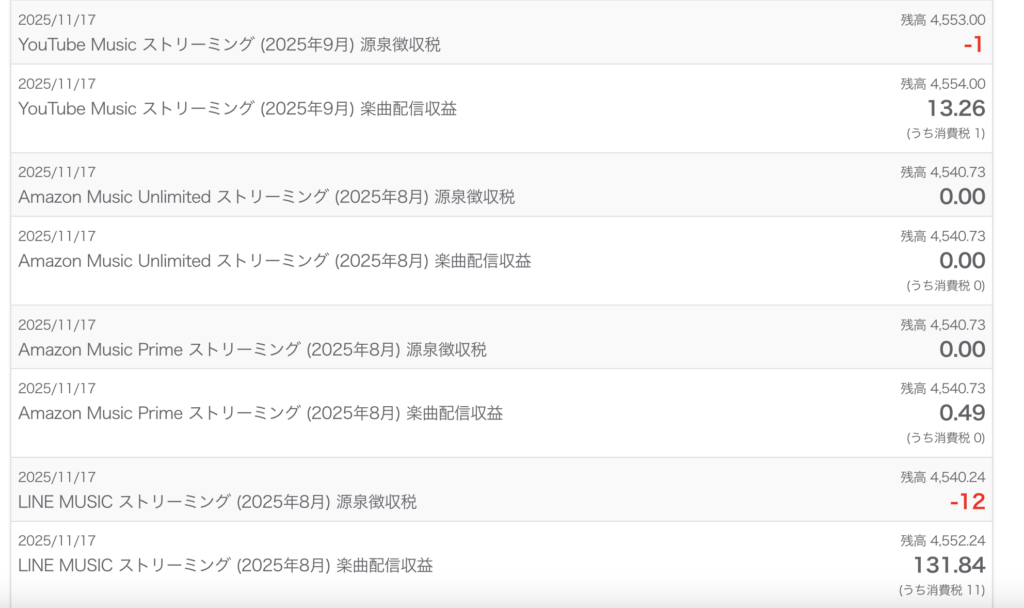Click the 残高 4,553.00 balance label
1024x608 pixels.
click(943, 19)
